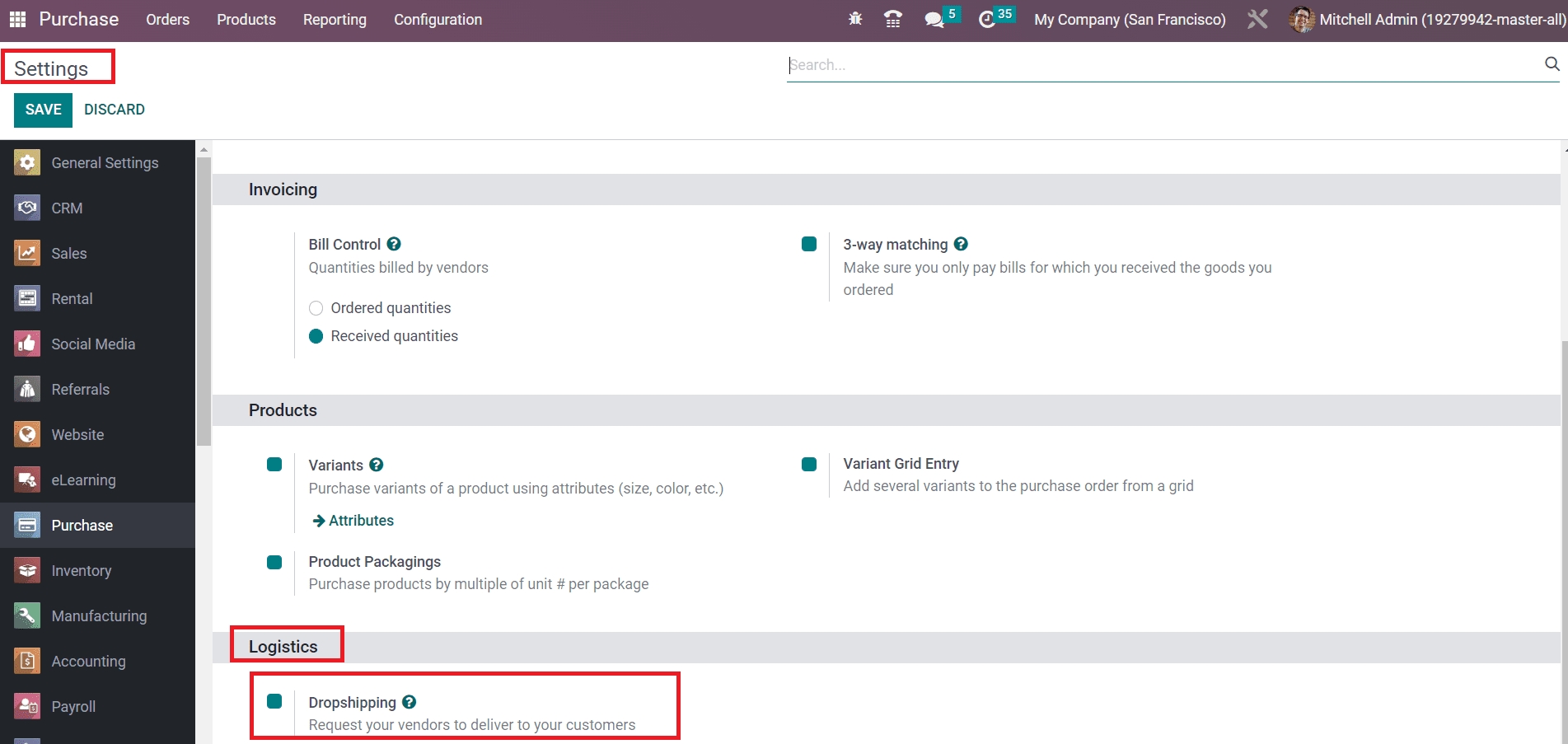Screen dimensions: 1568x744
Task: Open the apps grid menu icon
Action: [x=17, y=19]
